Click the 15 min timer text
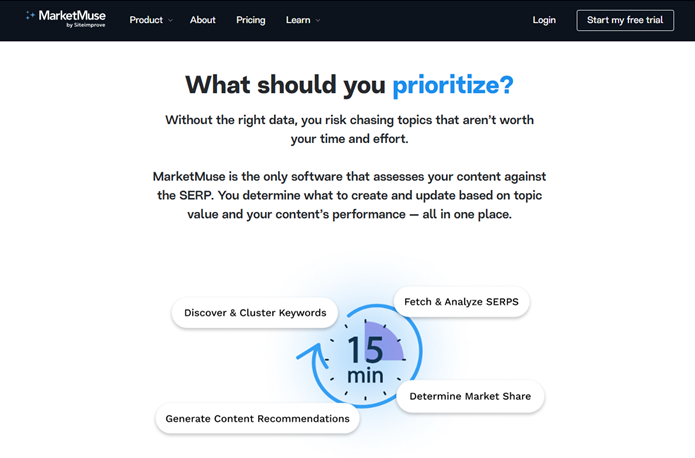695x458 pixels. [x=365, y=359]
